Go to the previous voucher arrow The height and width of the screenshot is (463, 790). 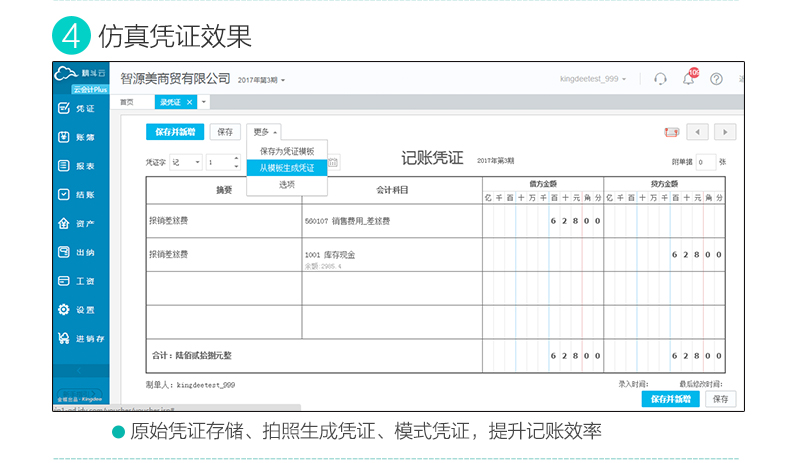click(698, 132)
